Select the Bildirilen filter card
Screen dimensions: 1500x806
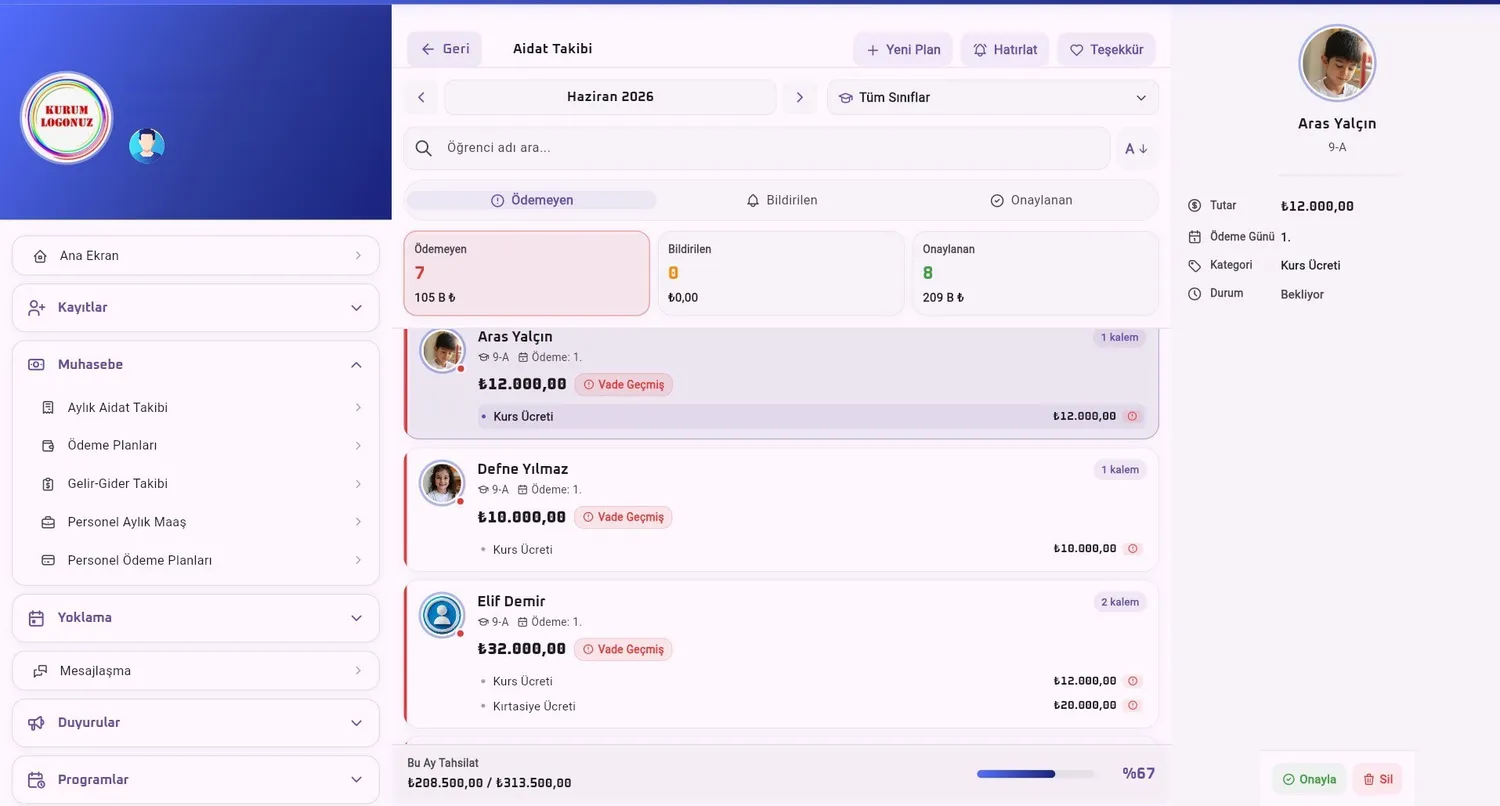pyautogui.click(x=780, y=273)
